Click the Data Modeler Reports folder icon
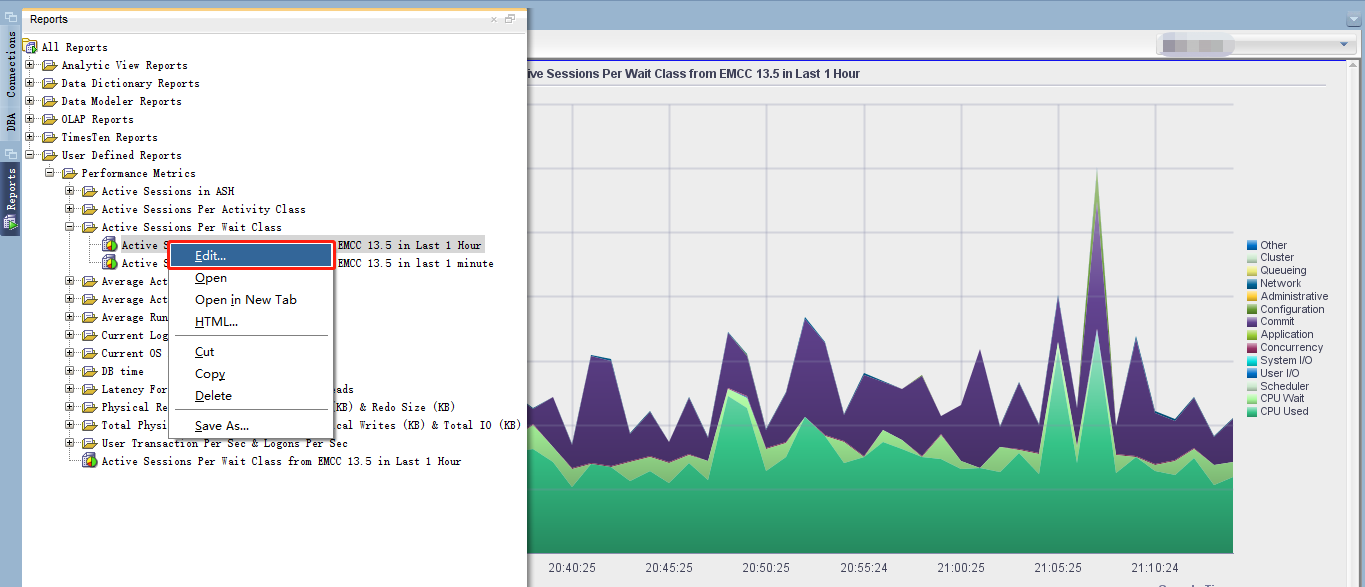 click(49, 101)
